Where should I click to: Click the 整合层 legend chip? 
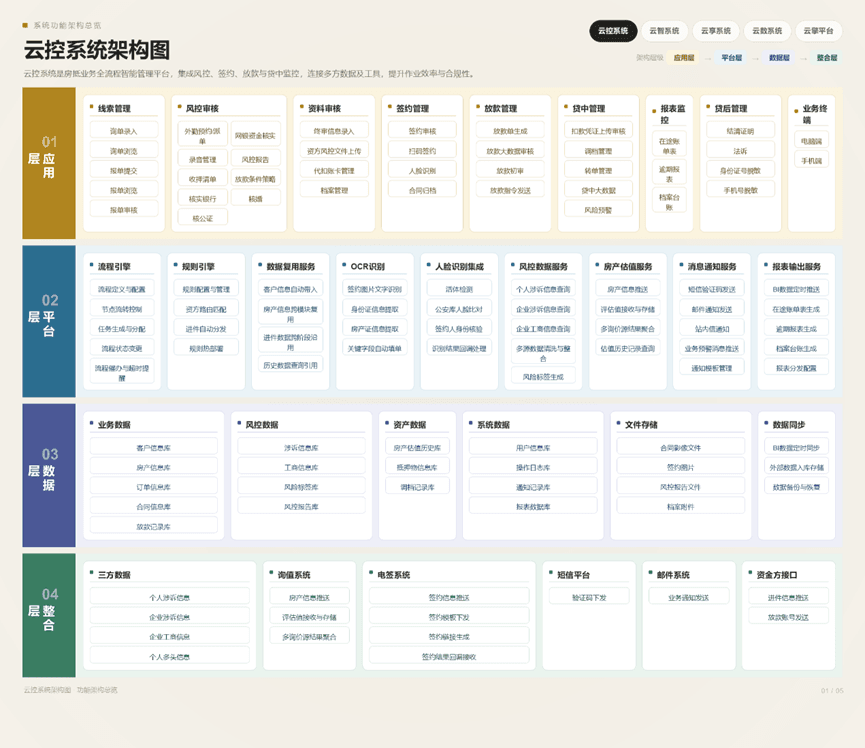(827, 57)
